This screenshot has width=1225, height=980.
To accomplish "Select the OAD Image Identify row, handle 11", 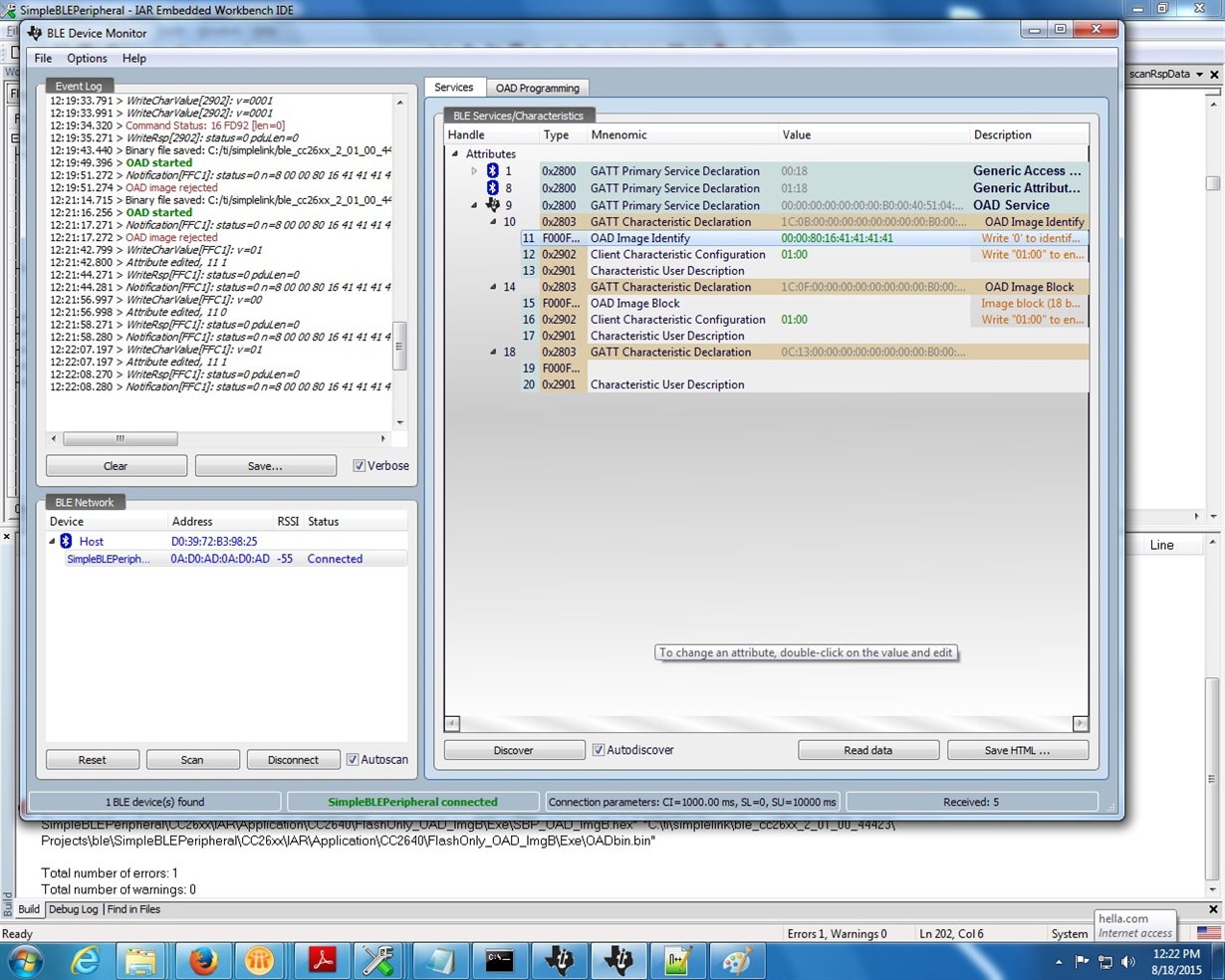I will (x=803, y=239).
